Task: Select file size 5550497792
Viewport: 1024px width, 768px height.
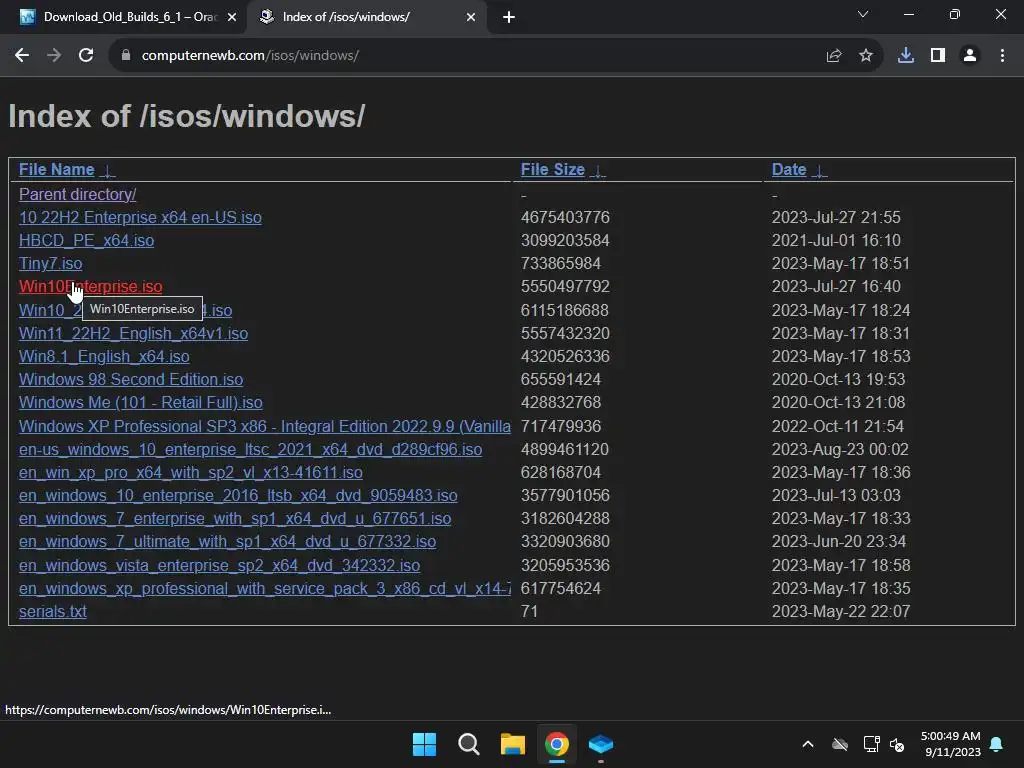Action: (565, 287)
